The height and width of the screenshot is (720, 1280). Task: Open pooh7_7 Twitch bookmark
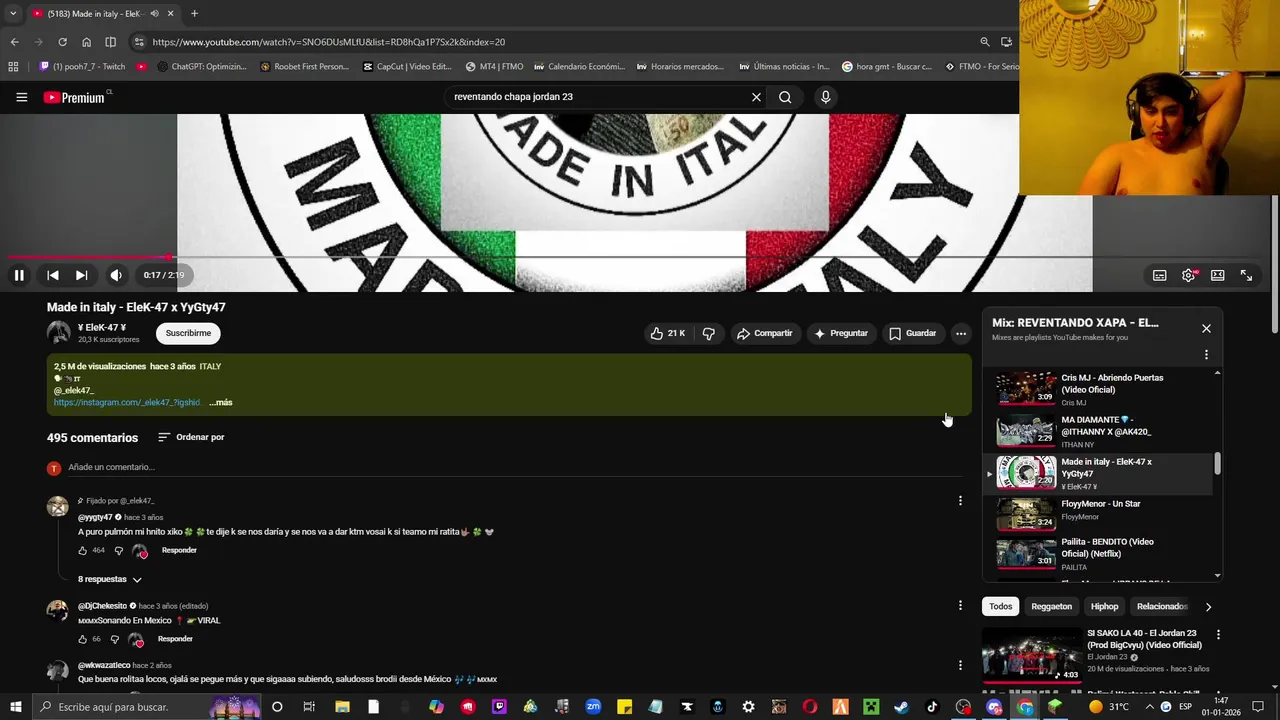pyautogui.click(x=82, y=67)
